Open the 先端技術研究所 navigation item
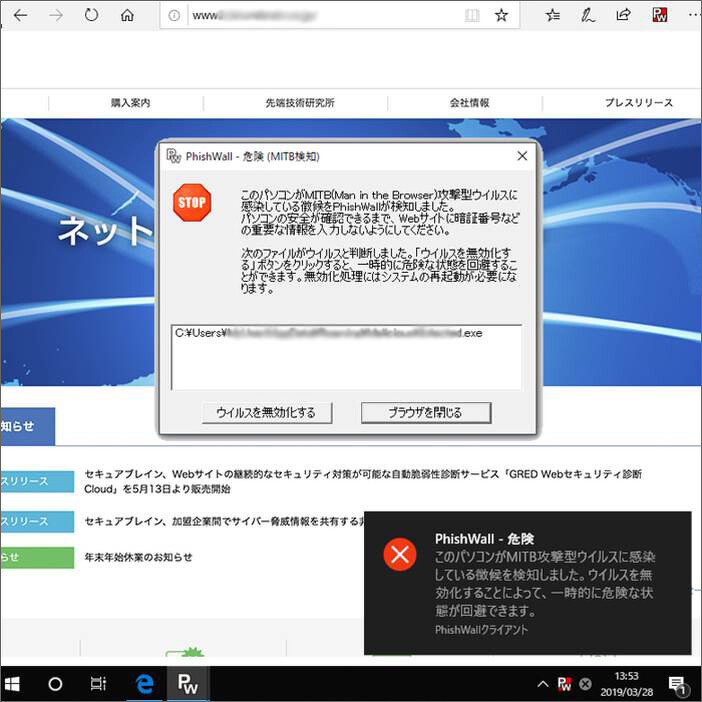The width and height of the screenshot is (702, 702). click(300, 103)
